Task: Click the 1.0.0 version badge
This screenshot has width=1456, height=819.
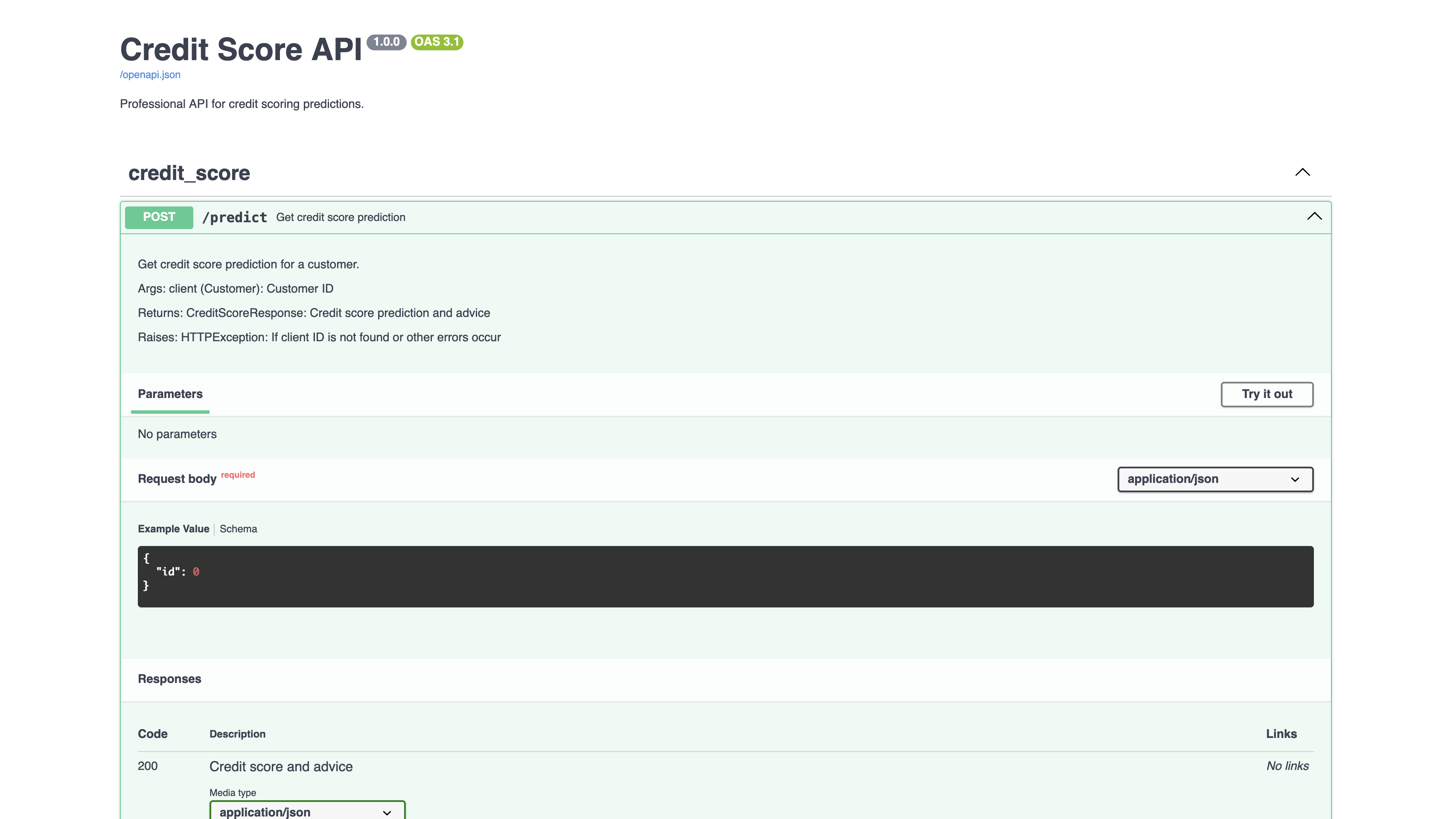Action: (387, 41)
